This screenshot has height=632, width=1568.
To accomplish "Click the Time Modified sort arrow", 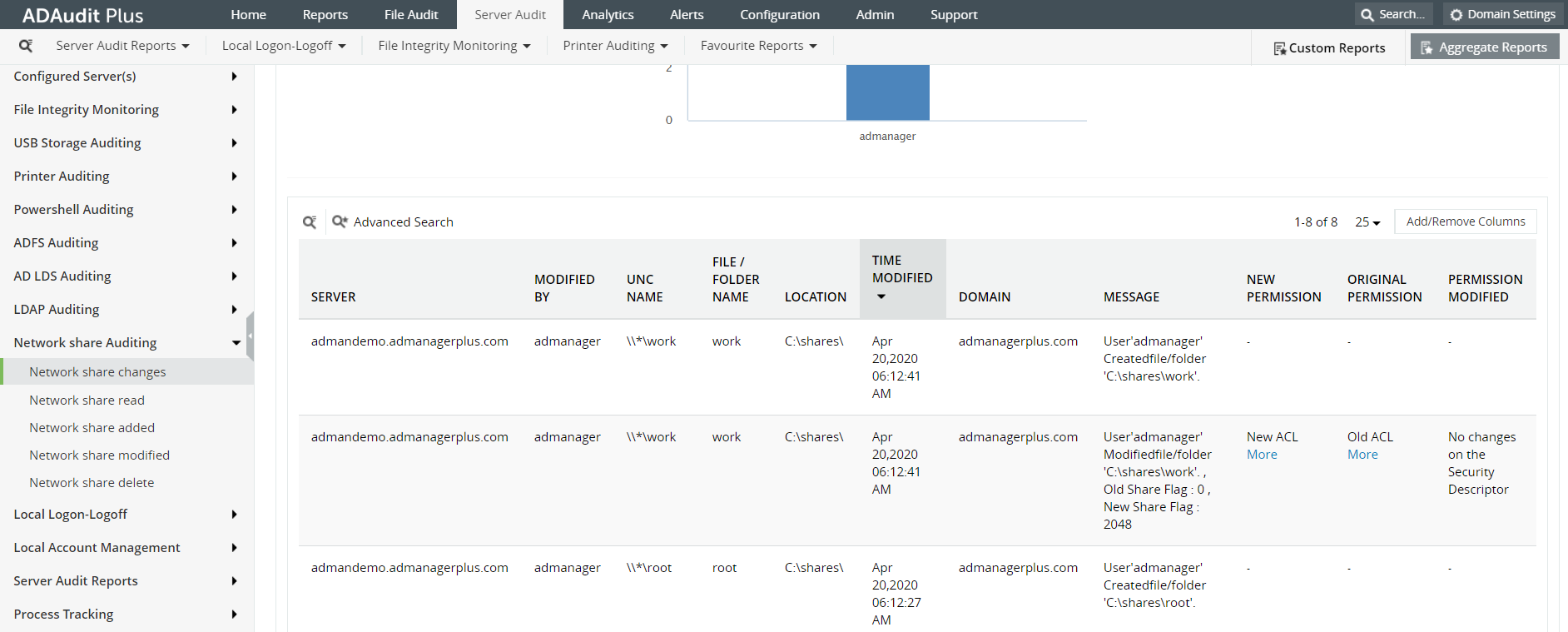I will pos(881,296).
